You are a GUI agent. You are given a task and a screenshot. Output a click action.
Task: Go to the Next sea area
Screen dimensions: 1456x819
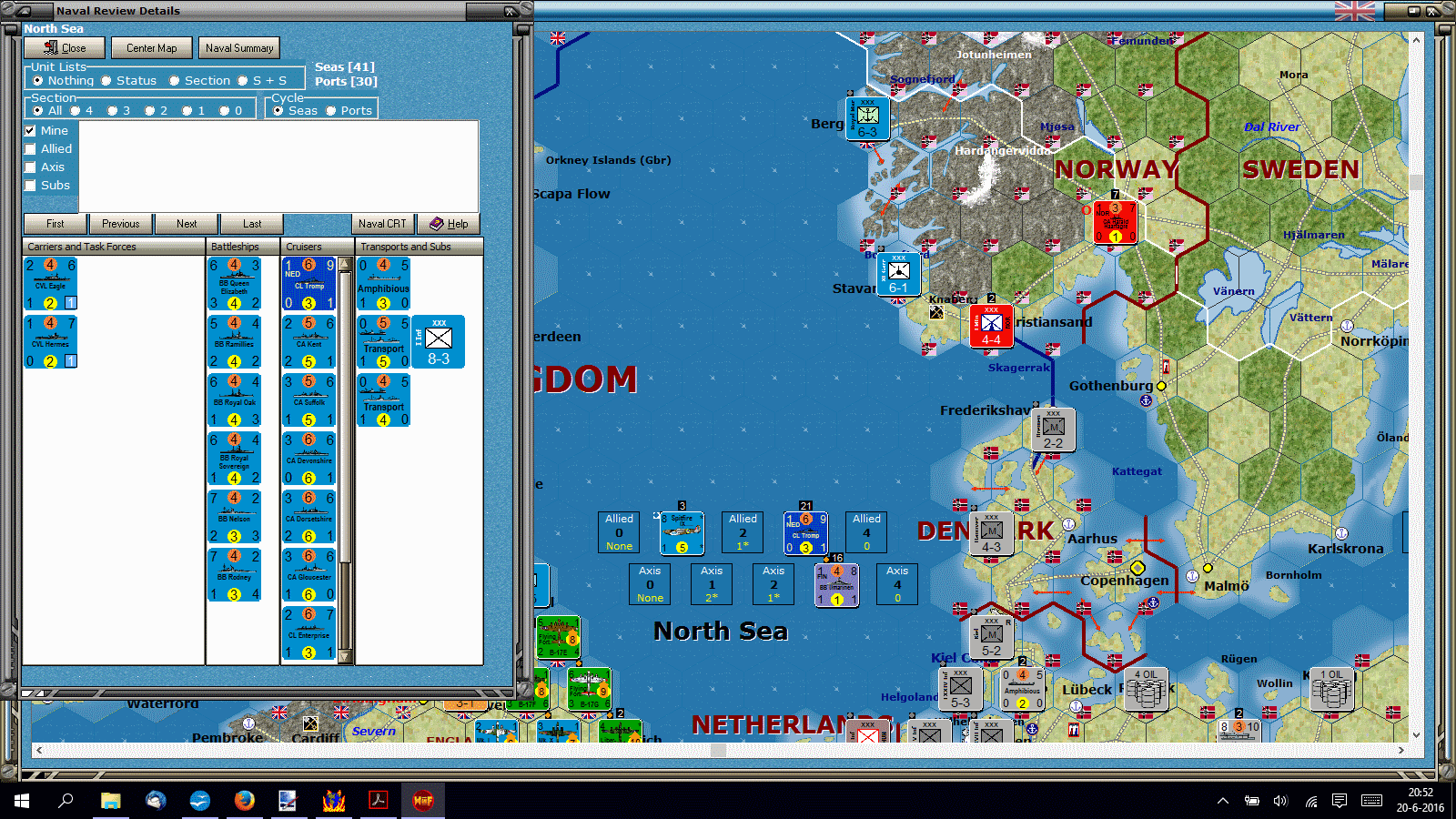(187, 224)
